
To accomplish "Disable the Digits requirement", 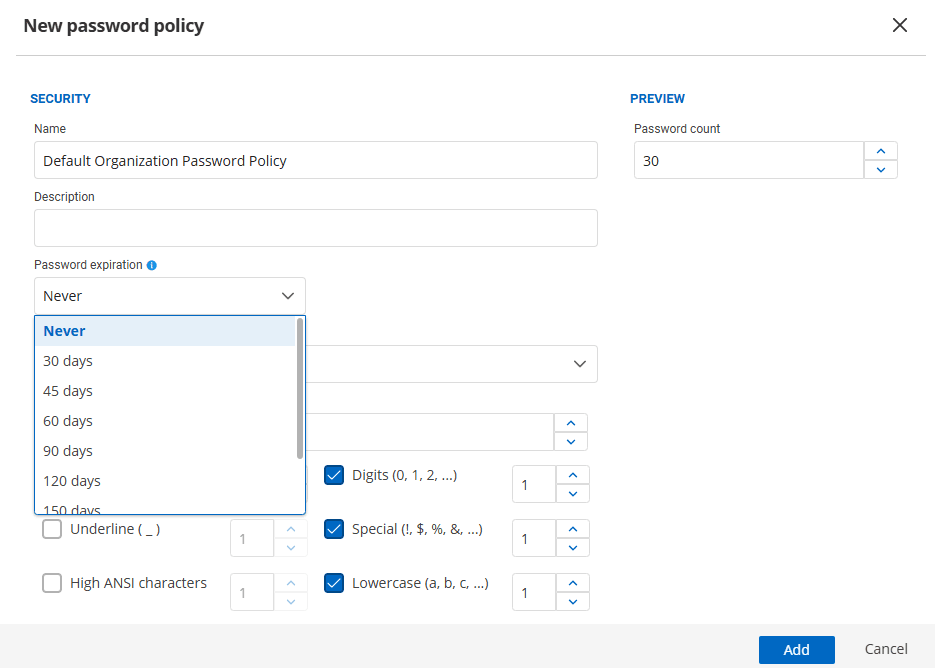I will [334, 475].
